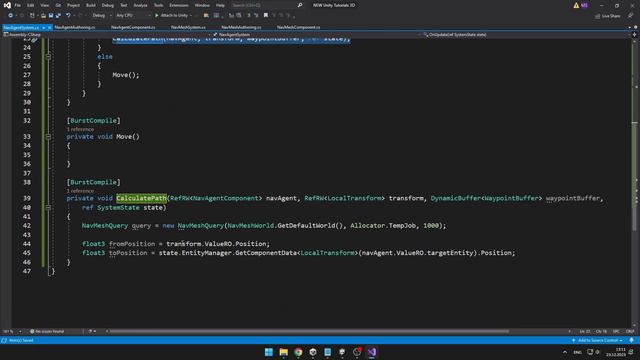
Task: Click the 1 reference link above Move
Action: click(x=80, y=129)
